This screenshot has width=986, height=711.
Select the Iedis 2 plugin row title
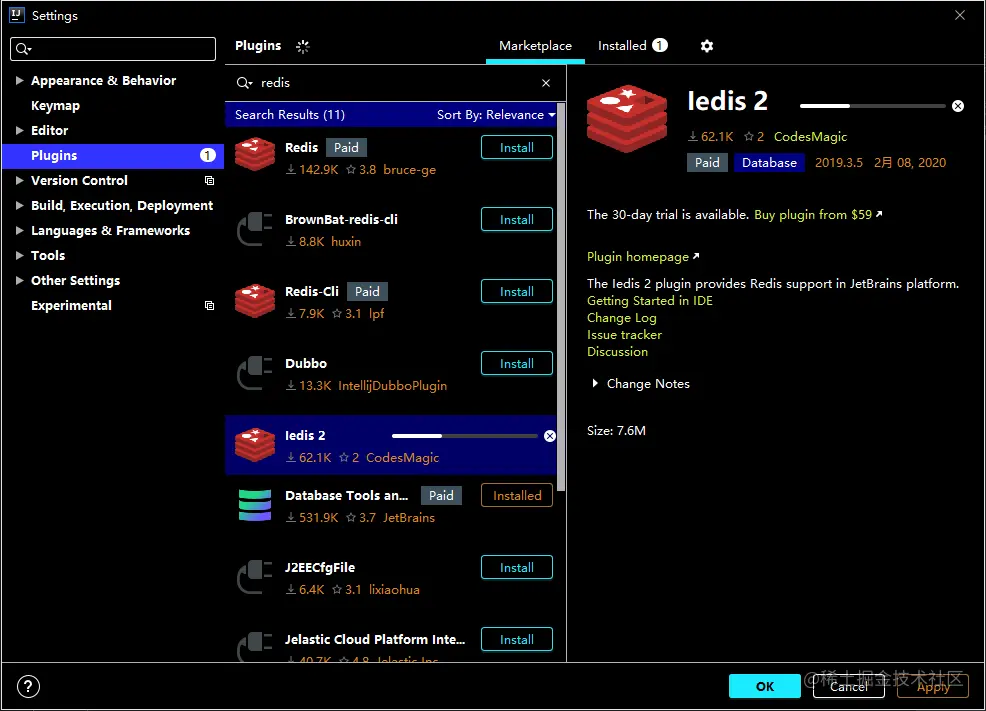click(x=305, y=435)
